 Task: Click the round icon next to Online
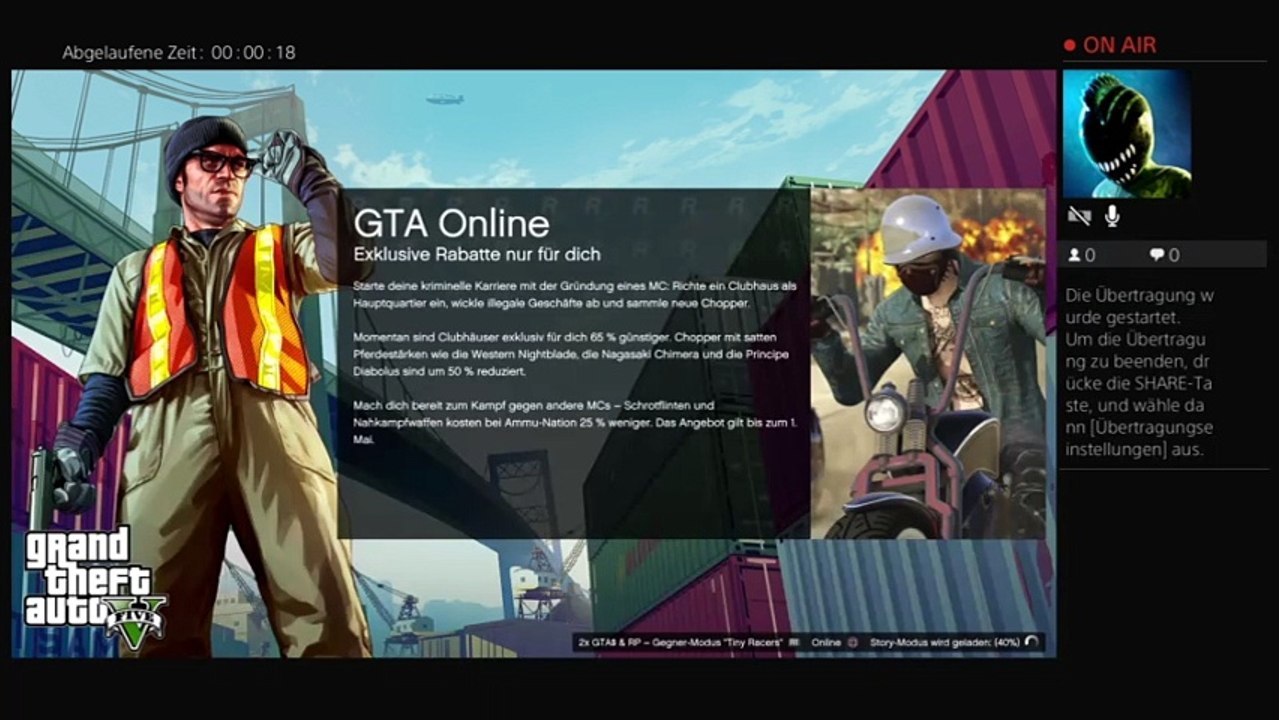click(x=853, y=643)
